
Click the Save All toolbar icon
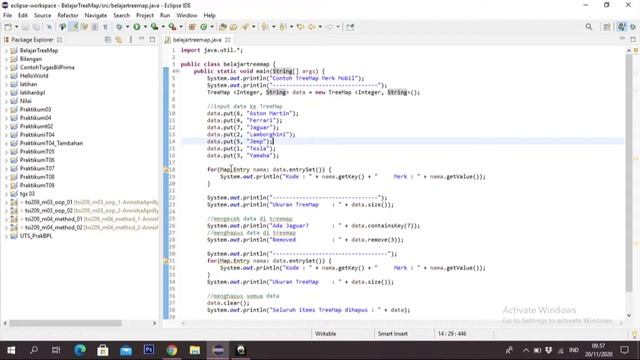click(36, 27)
